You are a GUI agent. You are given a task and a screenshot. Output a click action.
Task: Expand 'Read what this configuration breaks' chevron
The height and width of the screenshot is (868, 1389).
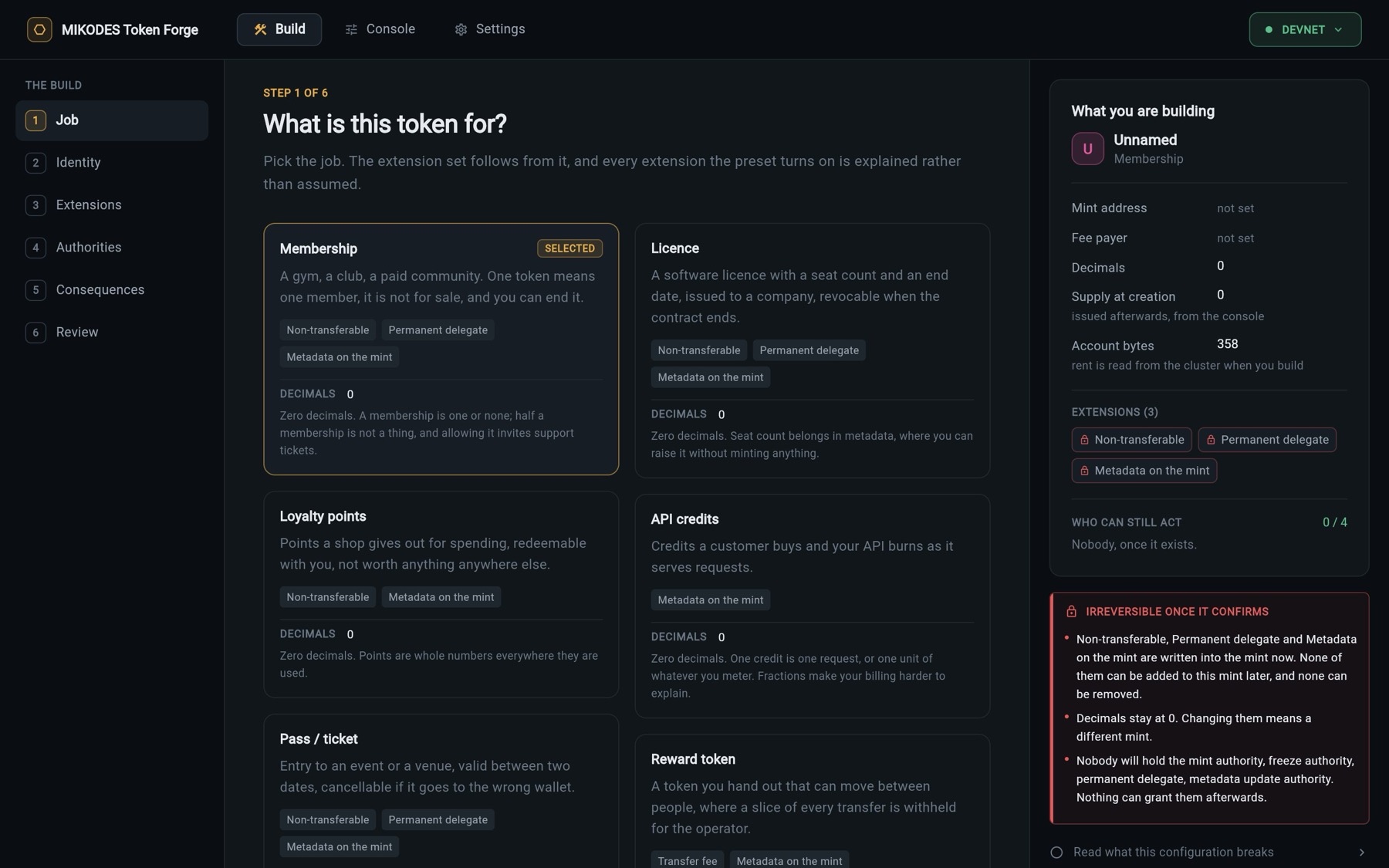[x=1361, y=853]
